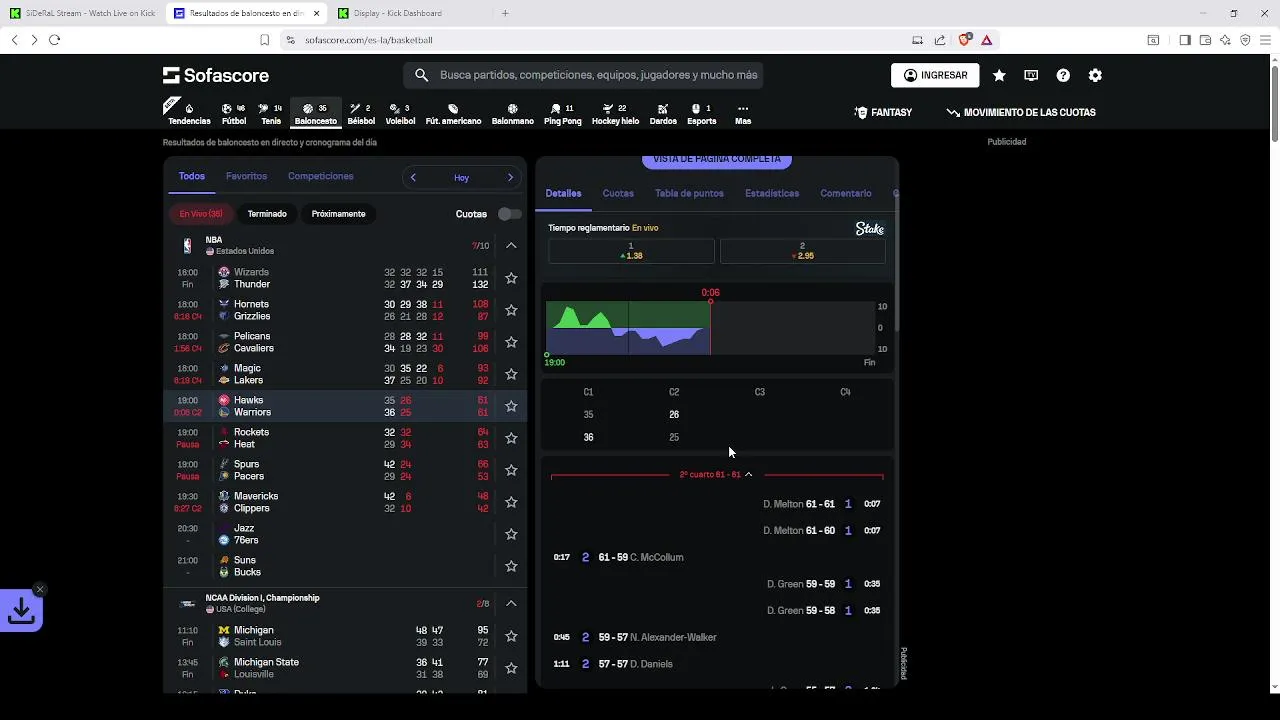
Task: Reload the page in the browser
Action: click(x=54, y=40)
